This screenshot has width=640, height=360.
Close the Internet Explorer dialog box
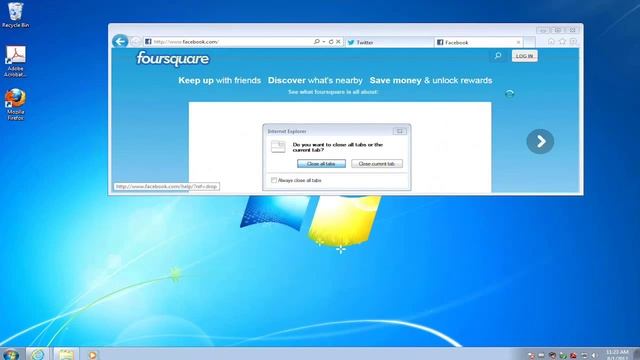pos(400,131)
